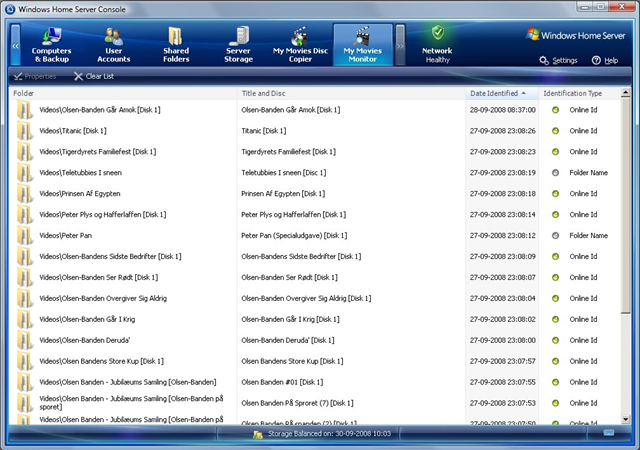The height and width of the screenshot is (450, 640).
Task: Click the storage balanced status bar icon
Action: coord(258,434)
